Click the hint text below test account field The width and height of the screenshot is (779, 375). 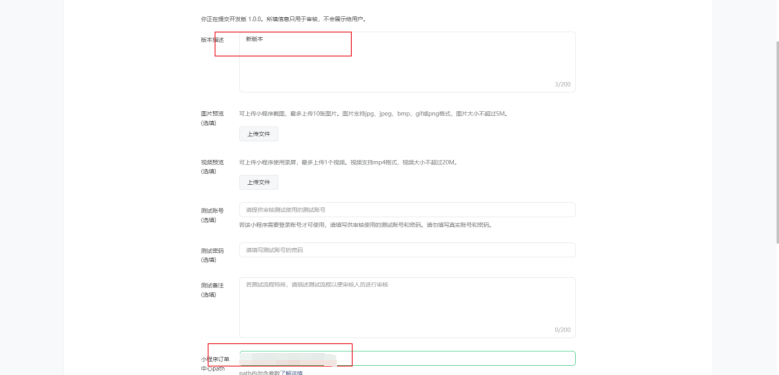pyautogui.click(x=366, y=225)
